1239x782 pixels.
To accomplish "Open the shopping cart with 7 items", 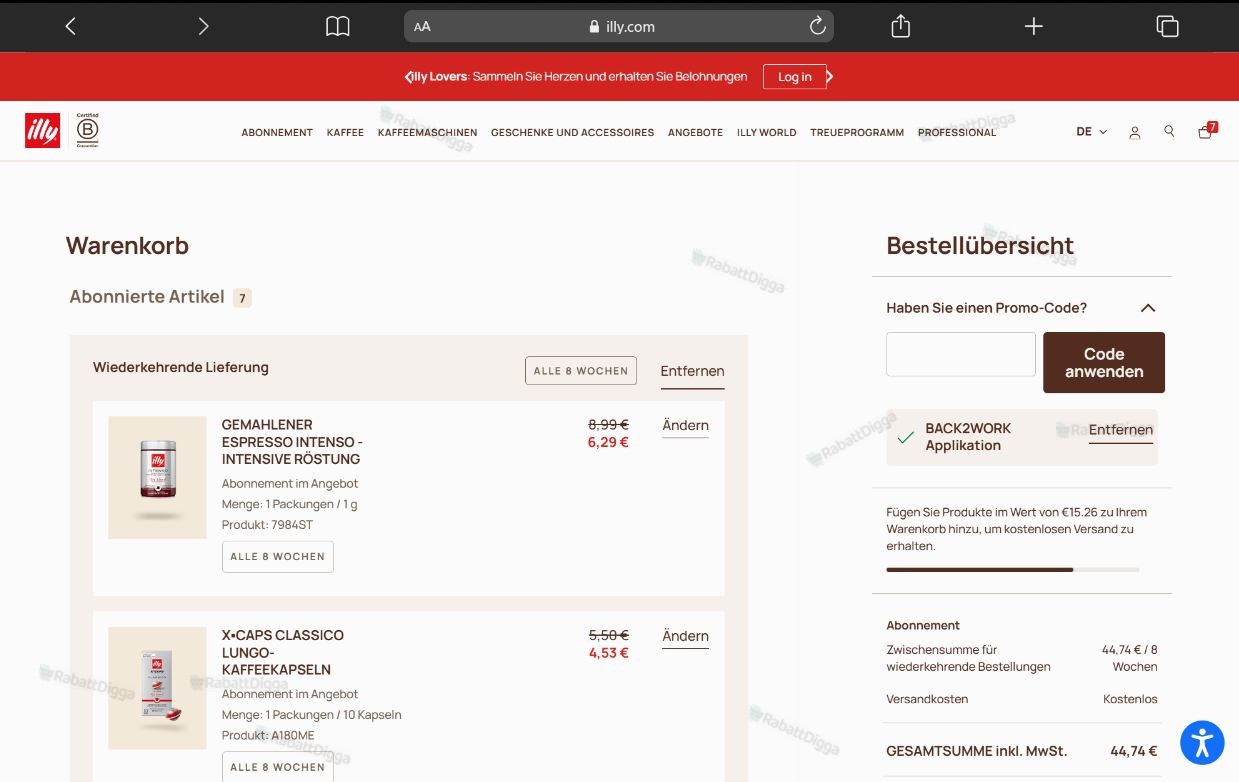I will click(x=1206, y=131).
